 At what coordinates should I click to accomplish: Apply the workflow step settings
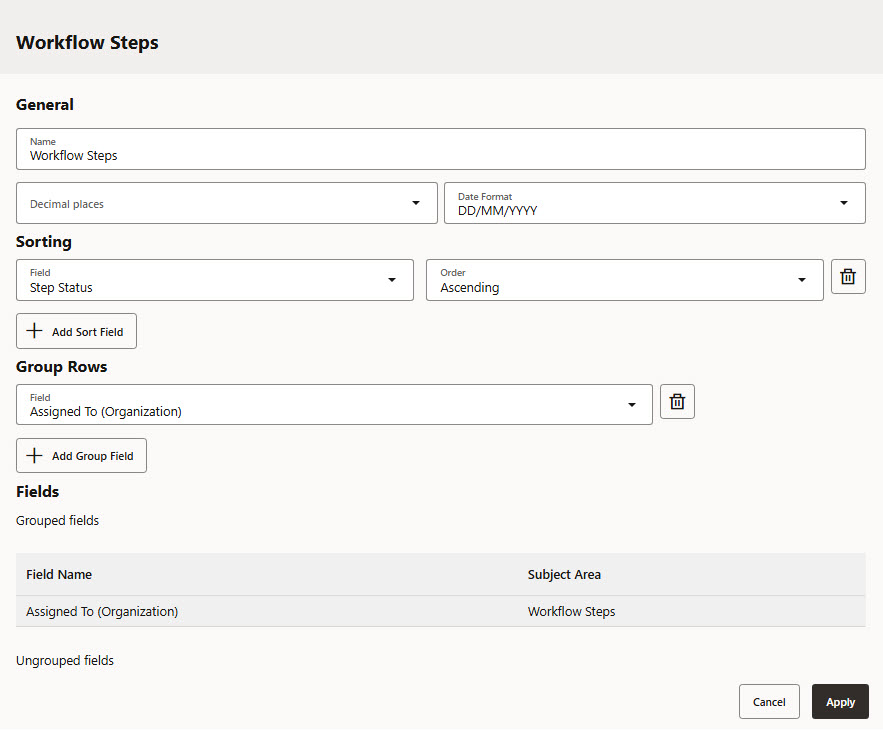(840, 702)
